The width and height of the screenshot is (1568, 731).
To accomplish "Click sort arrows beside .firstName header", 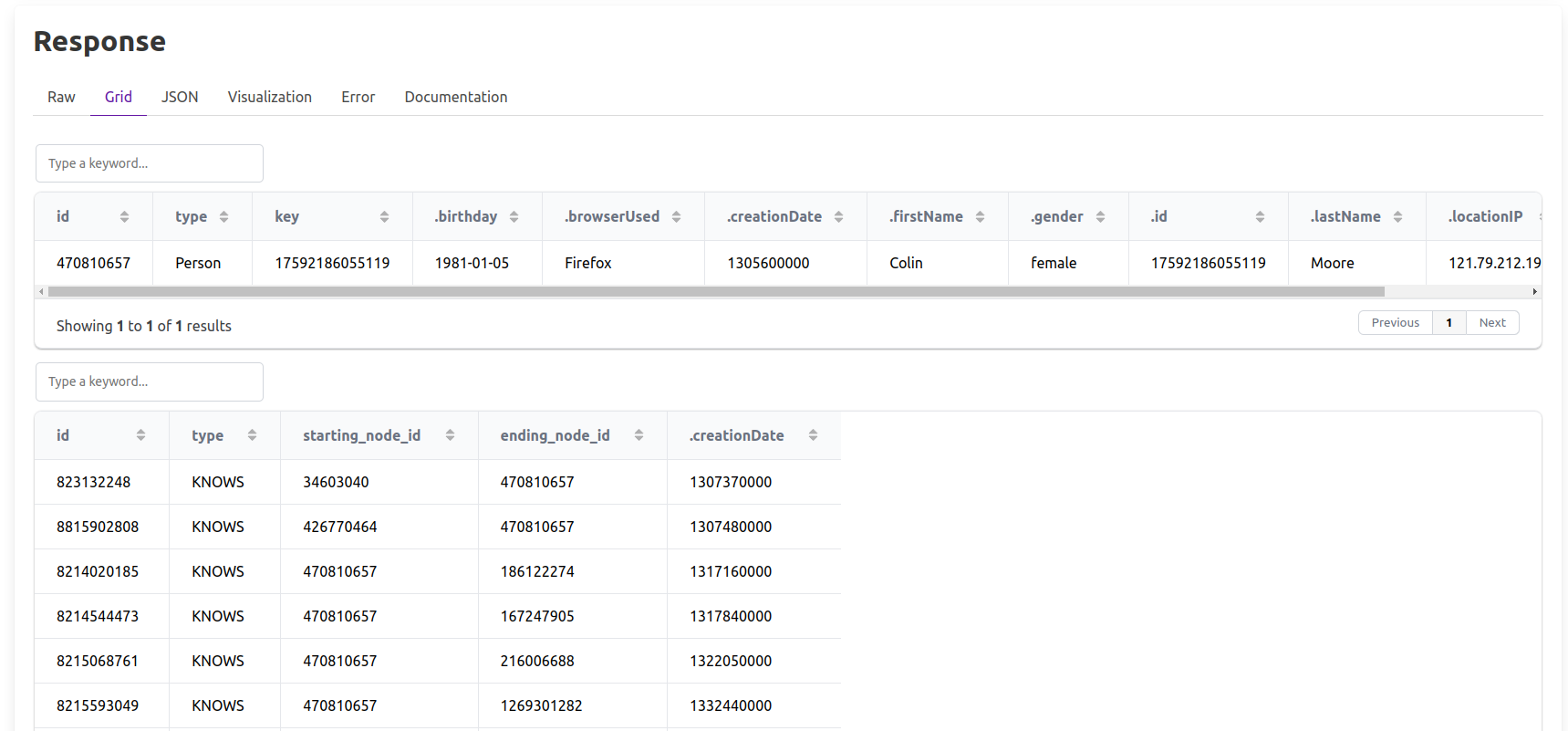I will (x=980, y=217).
